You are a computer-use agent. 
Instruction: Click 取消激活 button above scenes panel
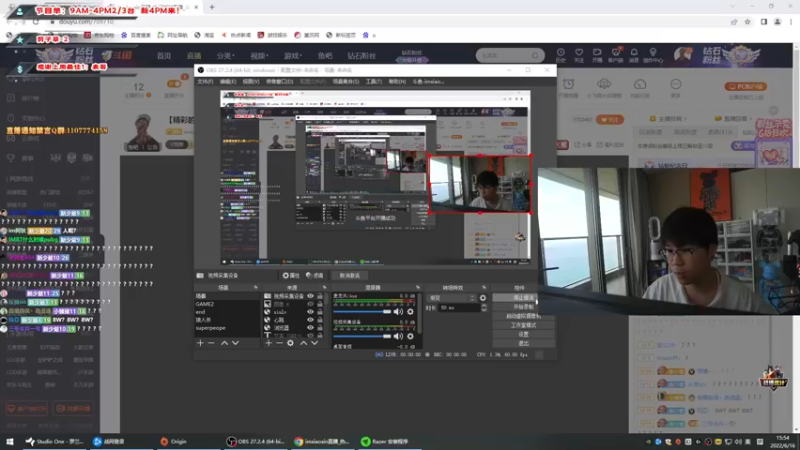tap(349, 276)
